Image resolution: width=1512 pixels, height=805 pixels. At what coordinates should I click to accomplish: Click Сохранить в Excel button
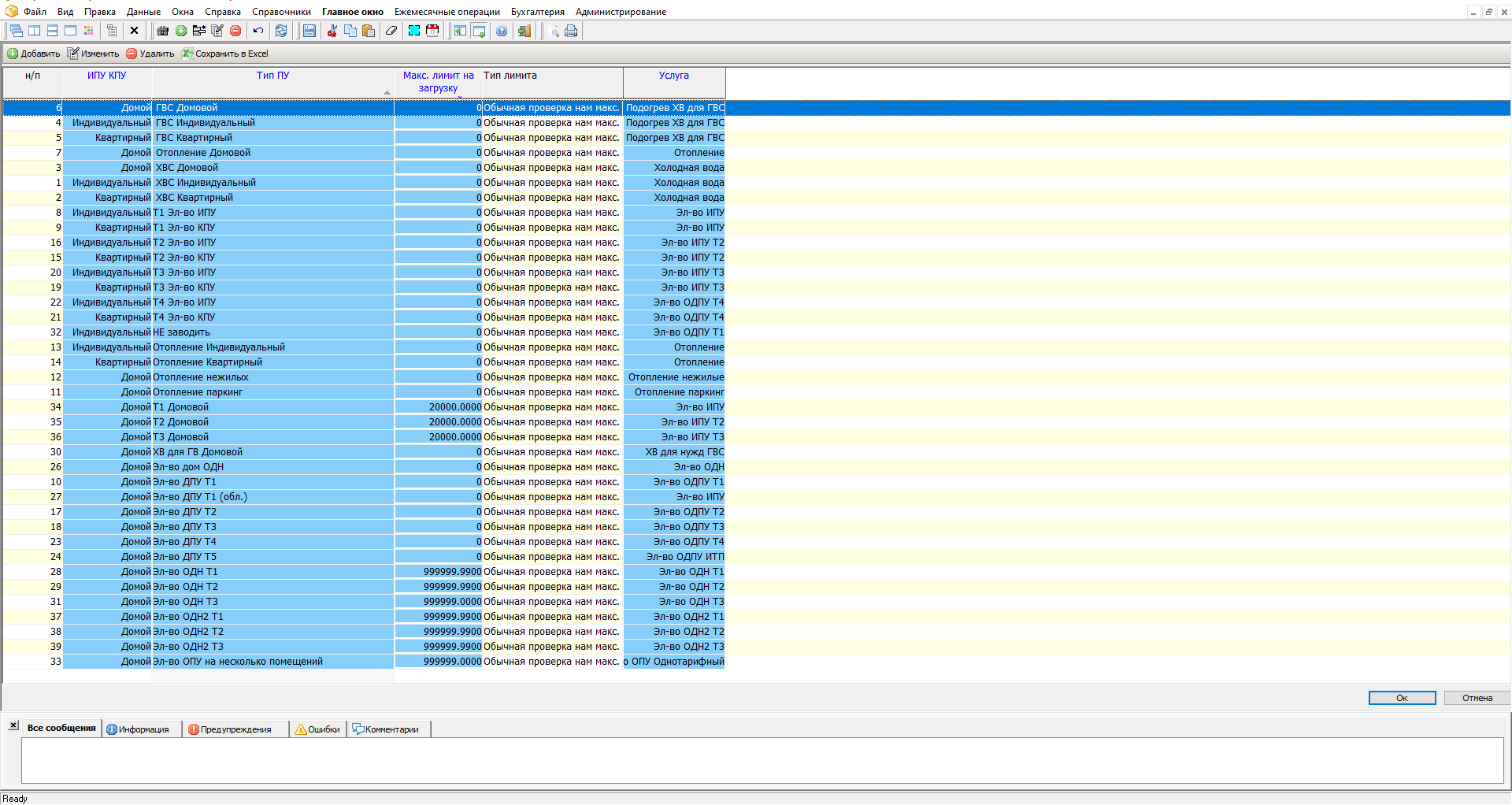[x=225, y=54]
